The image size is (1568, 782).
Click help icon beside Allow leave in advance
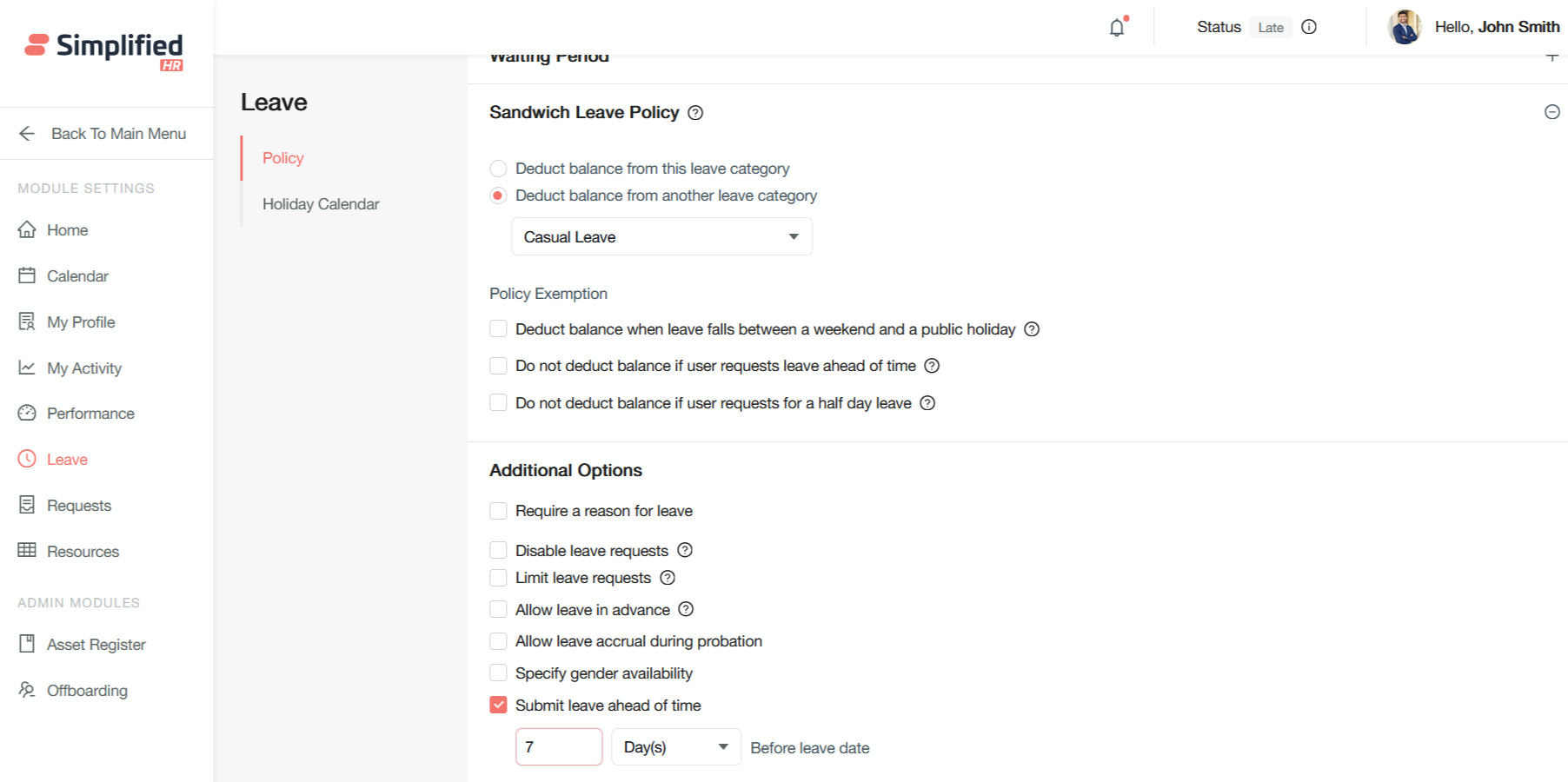pos(686,609)
